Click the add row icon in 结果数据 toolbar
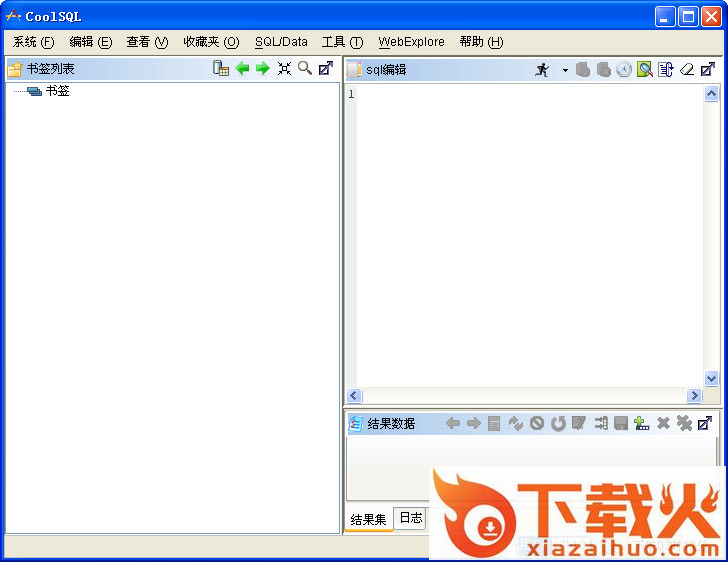728x562 pixels. click(x=641, y=423)
